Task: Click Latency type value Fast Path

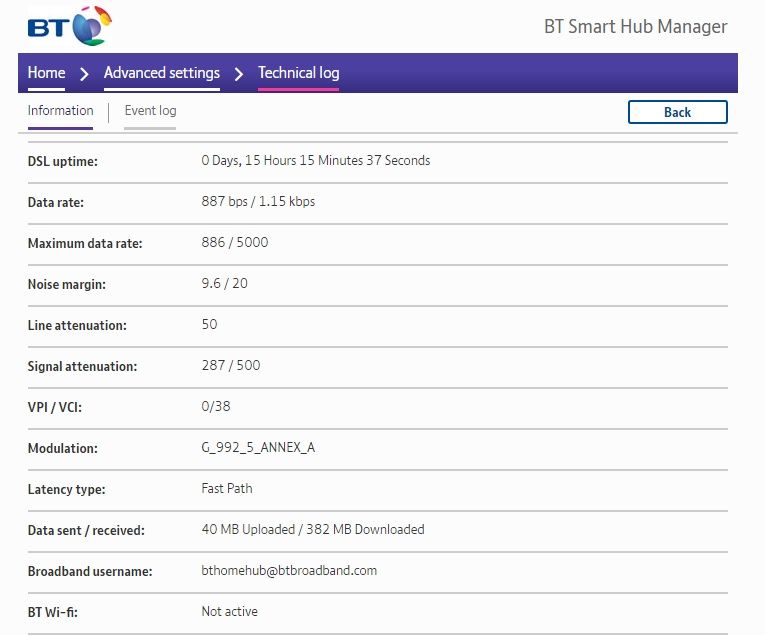Action: pos(227,488)
